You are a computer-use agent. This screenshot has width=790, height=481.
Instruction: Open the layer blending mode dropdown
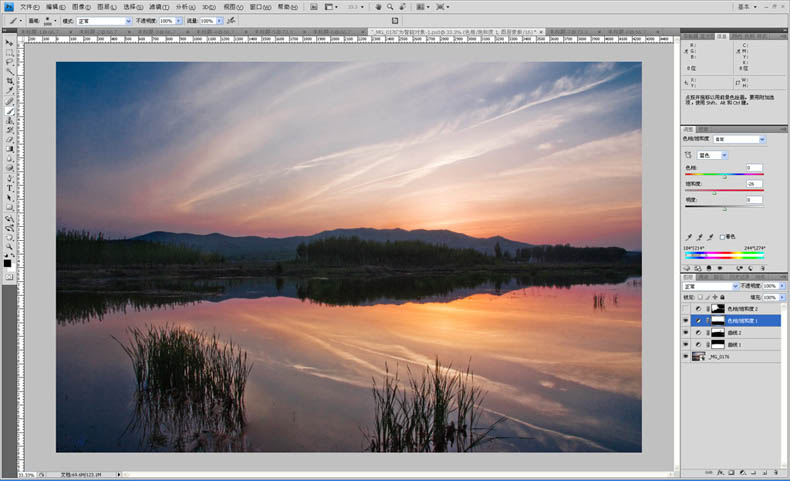710,286
